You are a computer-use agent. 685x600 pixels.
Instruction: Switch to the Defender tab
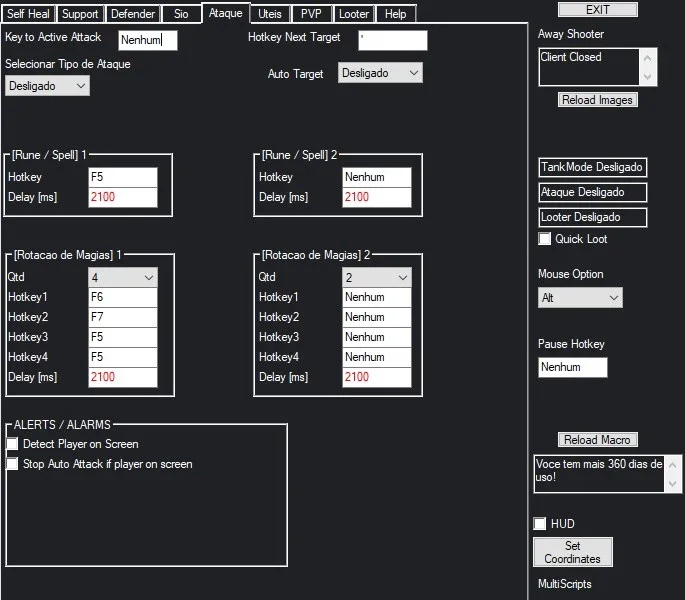(133, 14)
